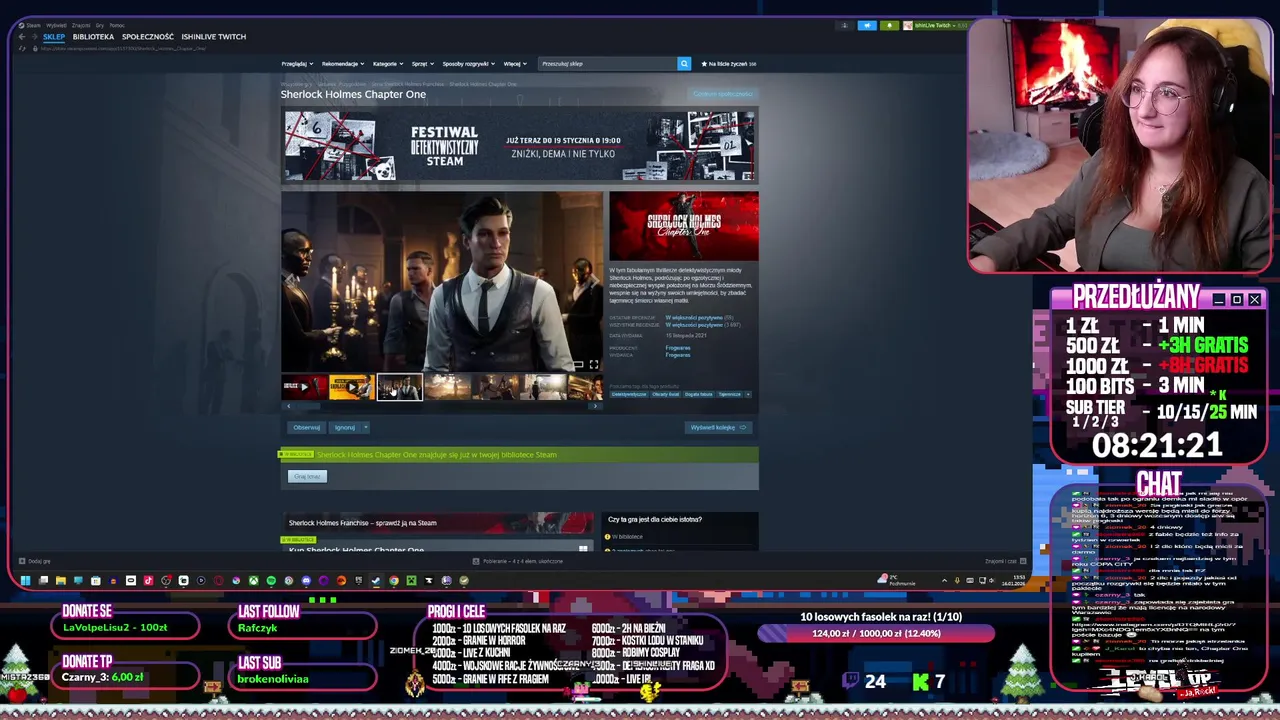Go to the SPOŁECZNOŚĆ tab
The image size is (1280, 720).
pos(147,37)
